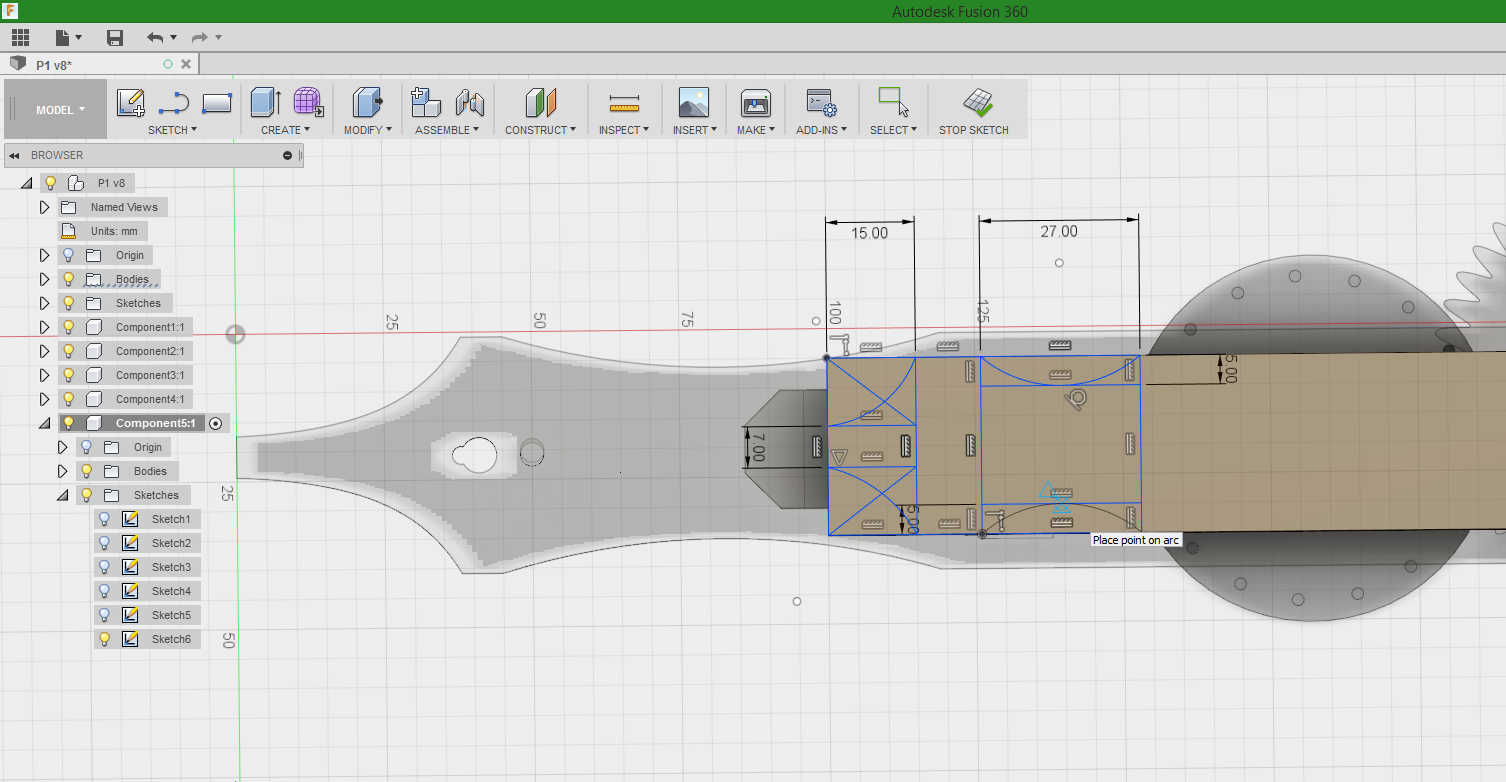Image resolution: width=1506 pixels, height=782 pixels.
Task: Select the Extrude tool
Action: tap(265, 102)
